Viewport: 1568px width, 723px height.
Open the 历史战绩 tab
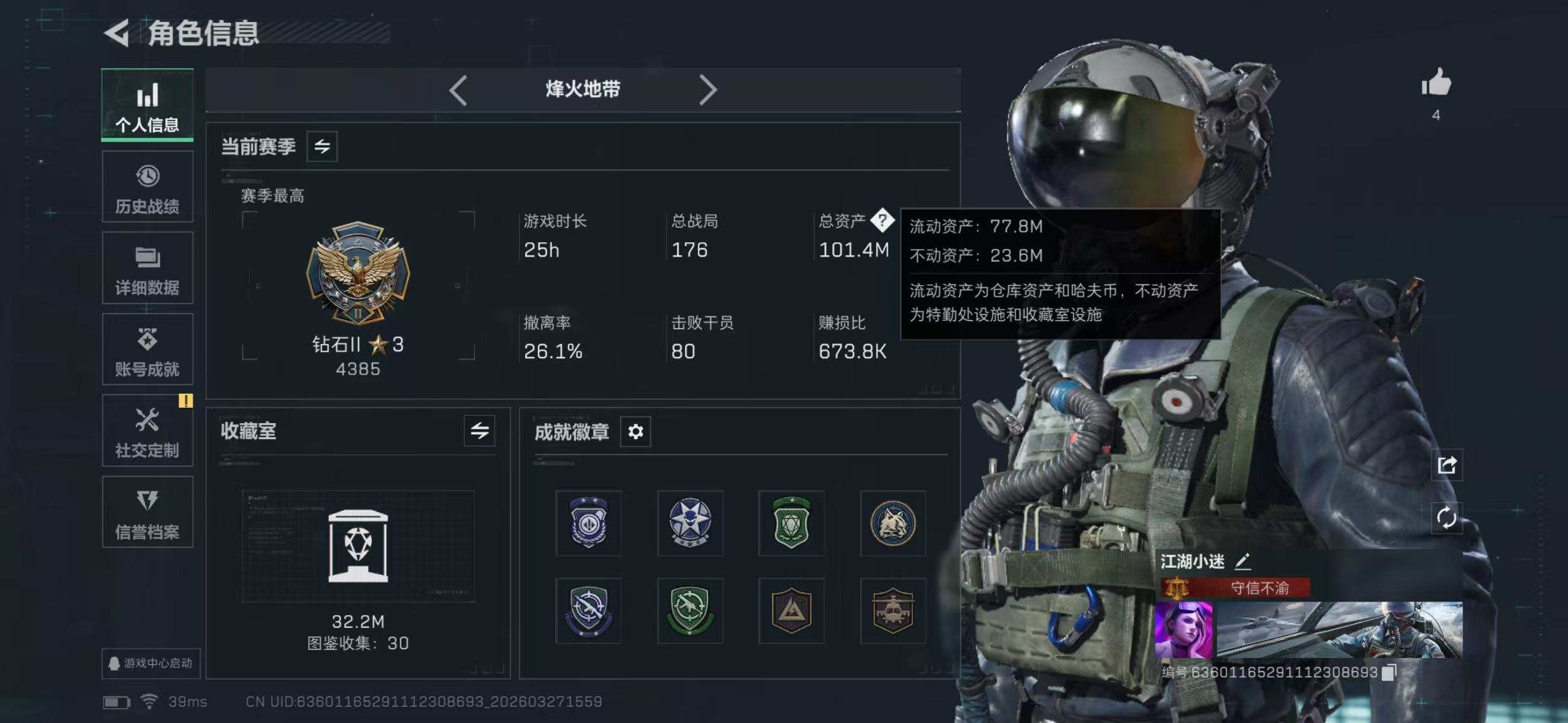click(x=147, y=186)
